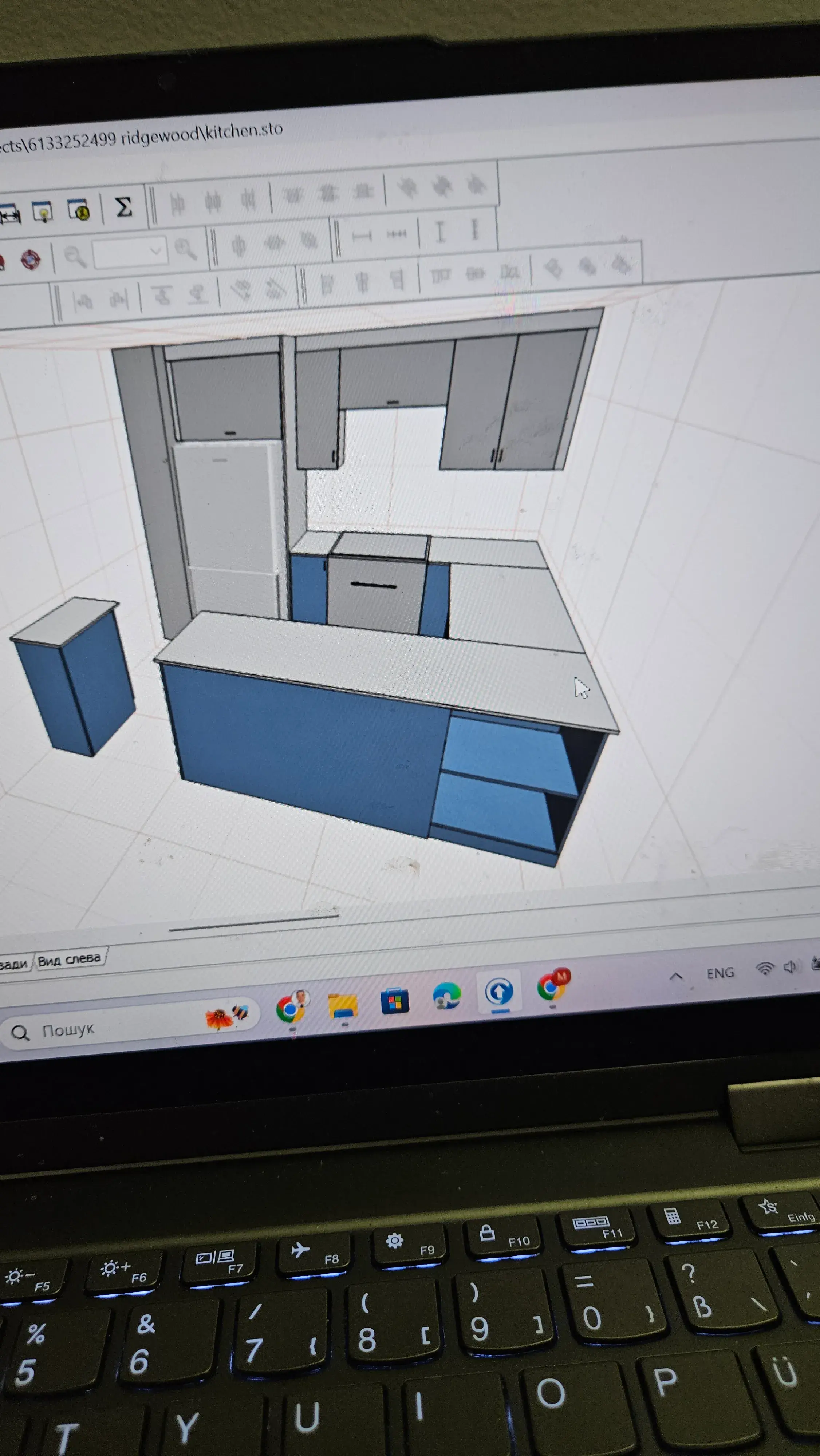Click the magnifier icon right of zoom combo

click(x=185, y=249)
